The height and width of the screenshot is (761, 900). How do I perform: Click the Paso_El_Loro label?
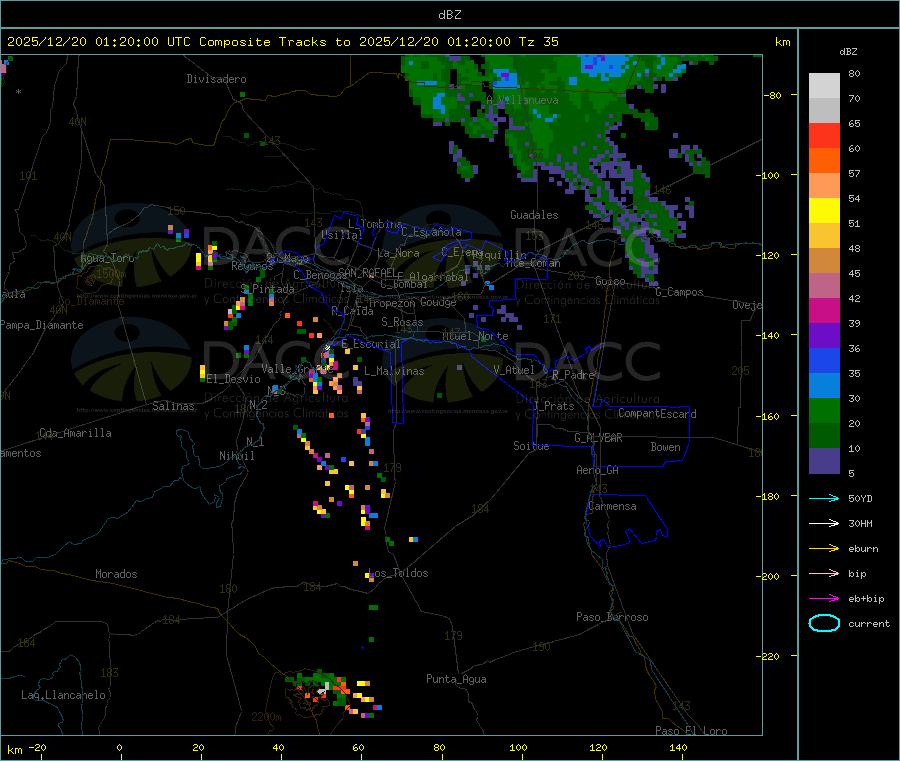tap(691, 731)
